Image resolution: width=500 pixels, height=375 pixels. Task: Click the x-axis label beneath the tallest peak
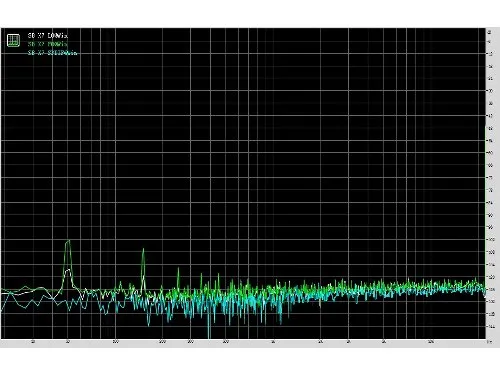pyautogui.click(x=68, y=342)
